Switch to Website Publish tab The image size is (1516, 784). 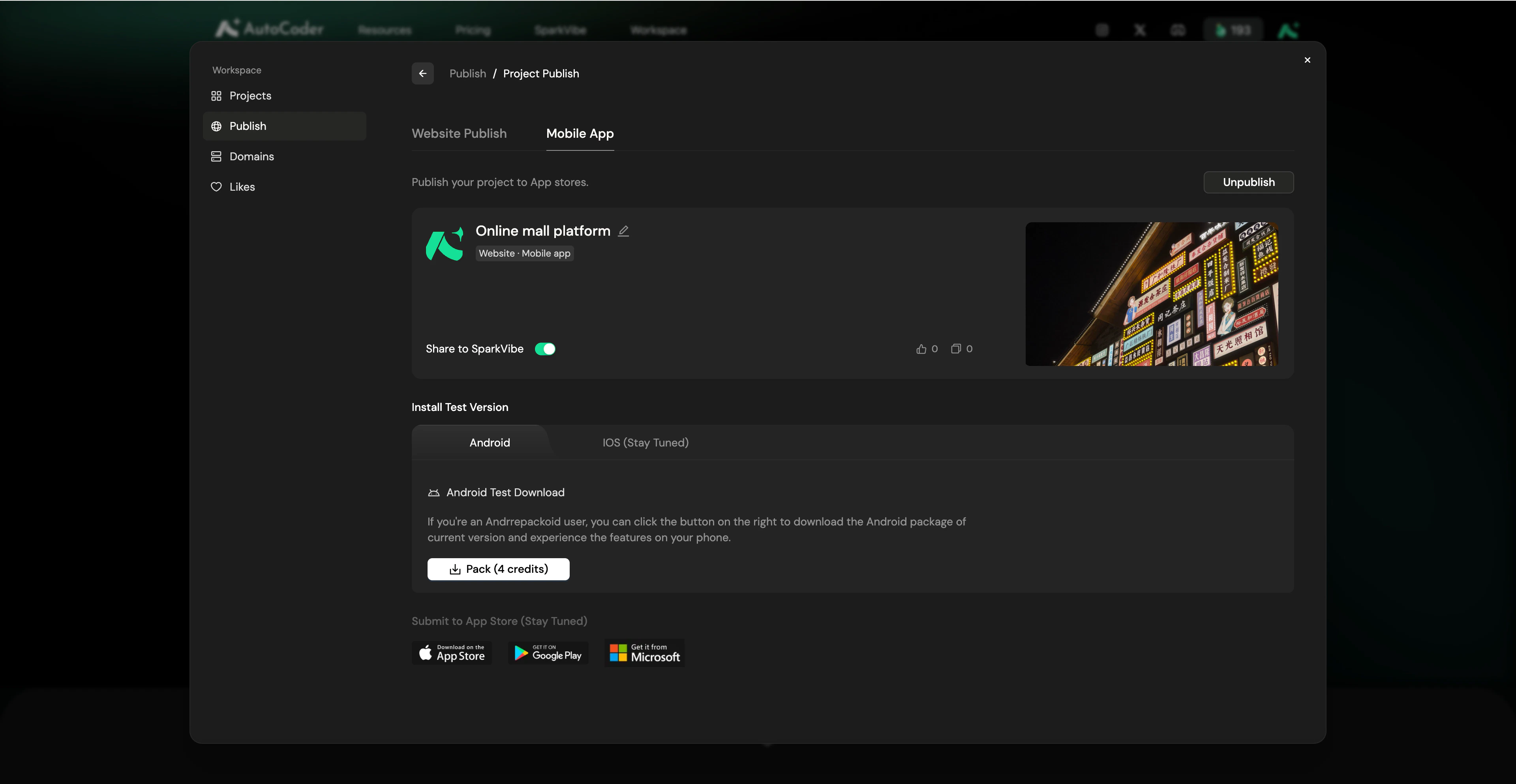[459, 133]
